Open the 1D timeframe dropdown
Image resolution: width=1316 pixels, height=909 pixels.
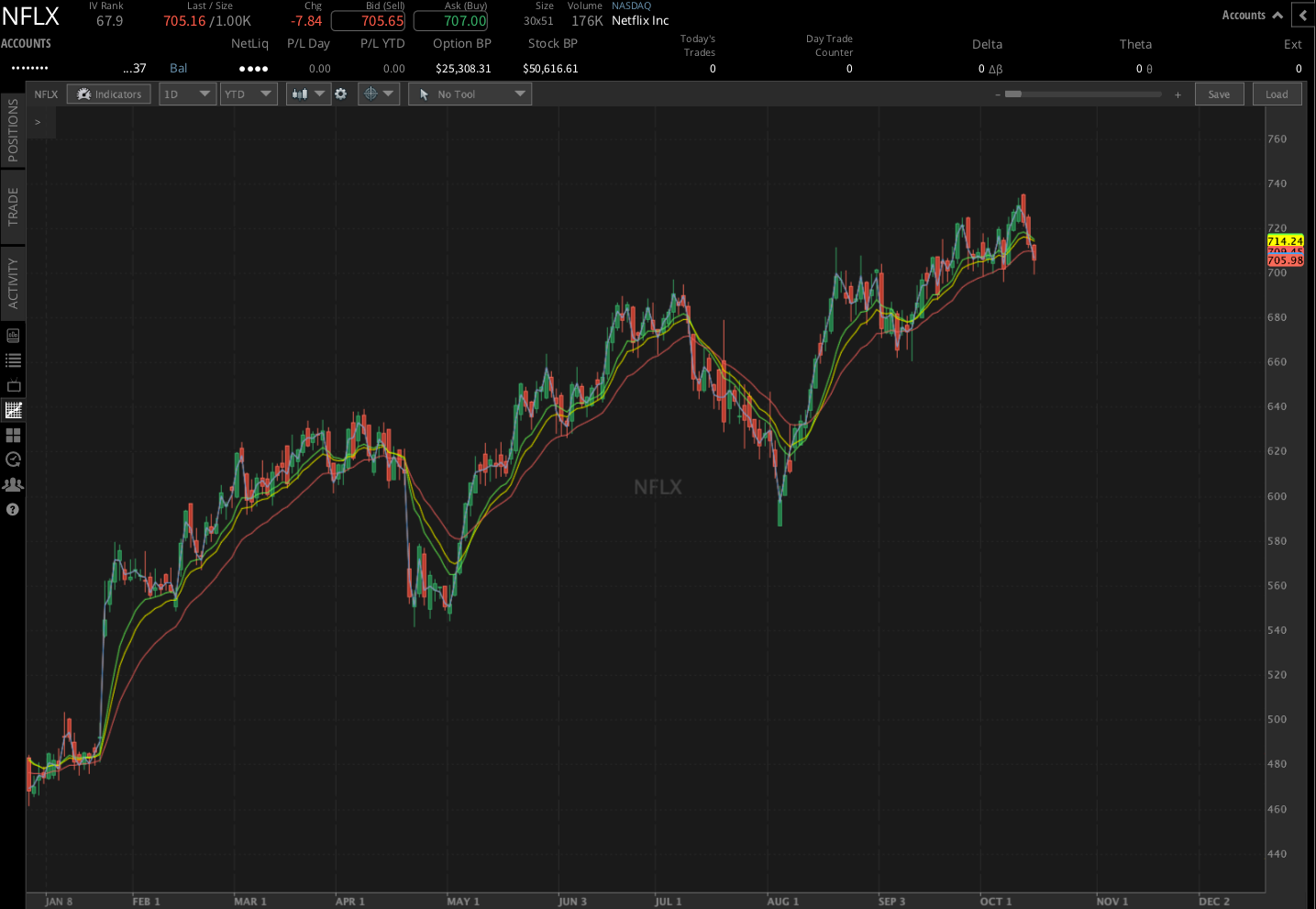point(187,94)
